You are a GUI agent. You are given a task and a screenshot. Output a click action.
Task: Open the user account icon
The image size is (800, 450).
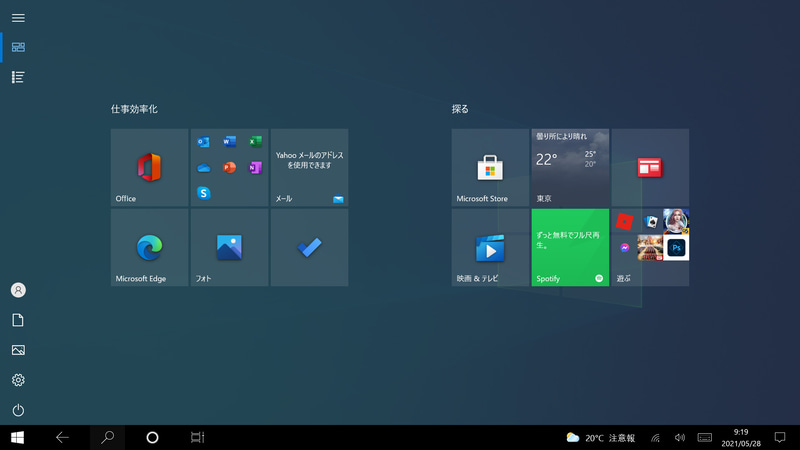coord(18,290)
